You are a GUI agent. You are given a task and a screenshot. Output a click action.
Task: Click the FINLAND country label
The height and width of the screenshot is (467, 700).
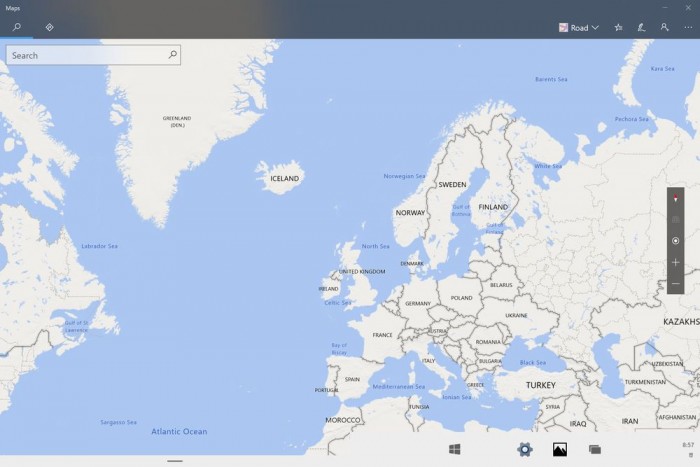click(493, 207)
